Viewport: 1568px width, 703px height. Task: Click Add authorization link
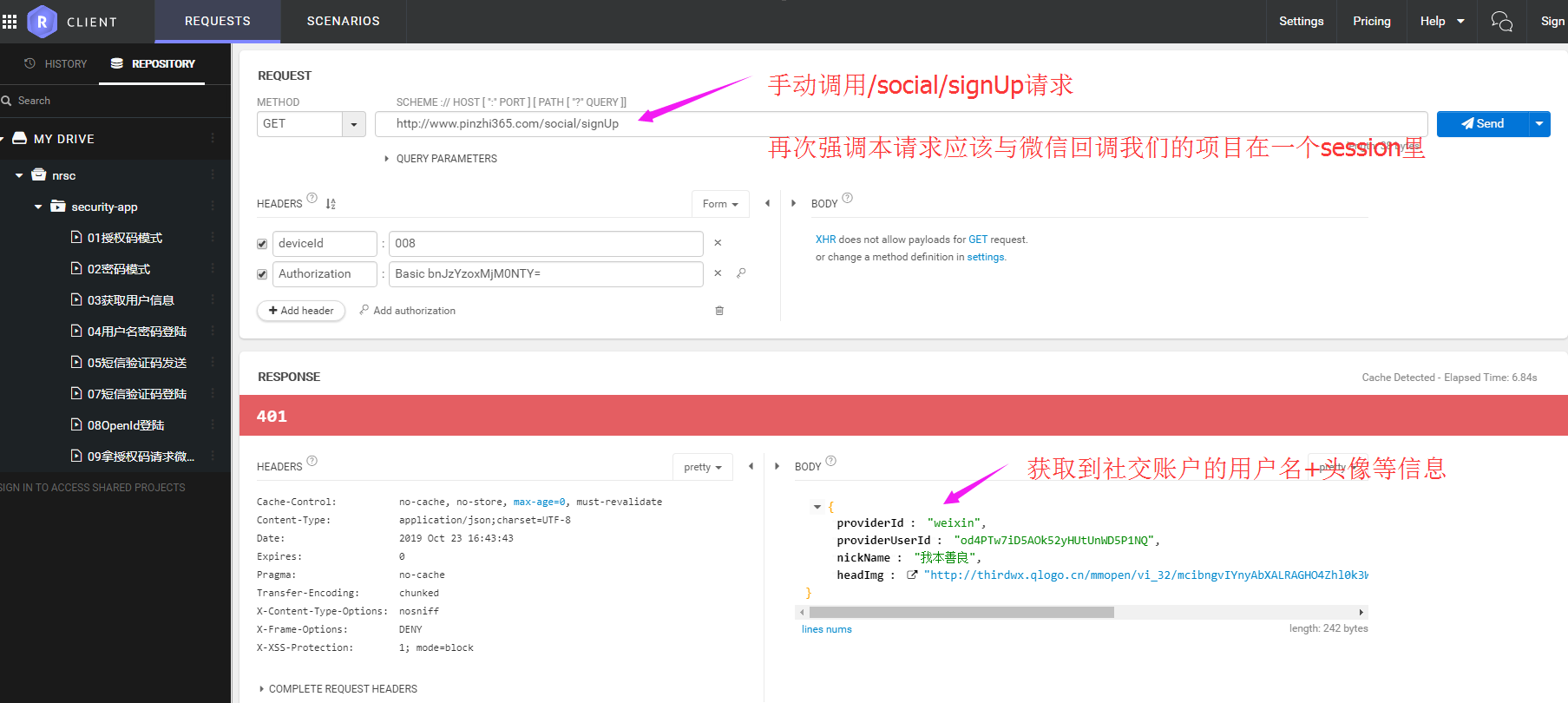[x=408, y=311]
